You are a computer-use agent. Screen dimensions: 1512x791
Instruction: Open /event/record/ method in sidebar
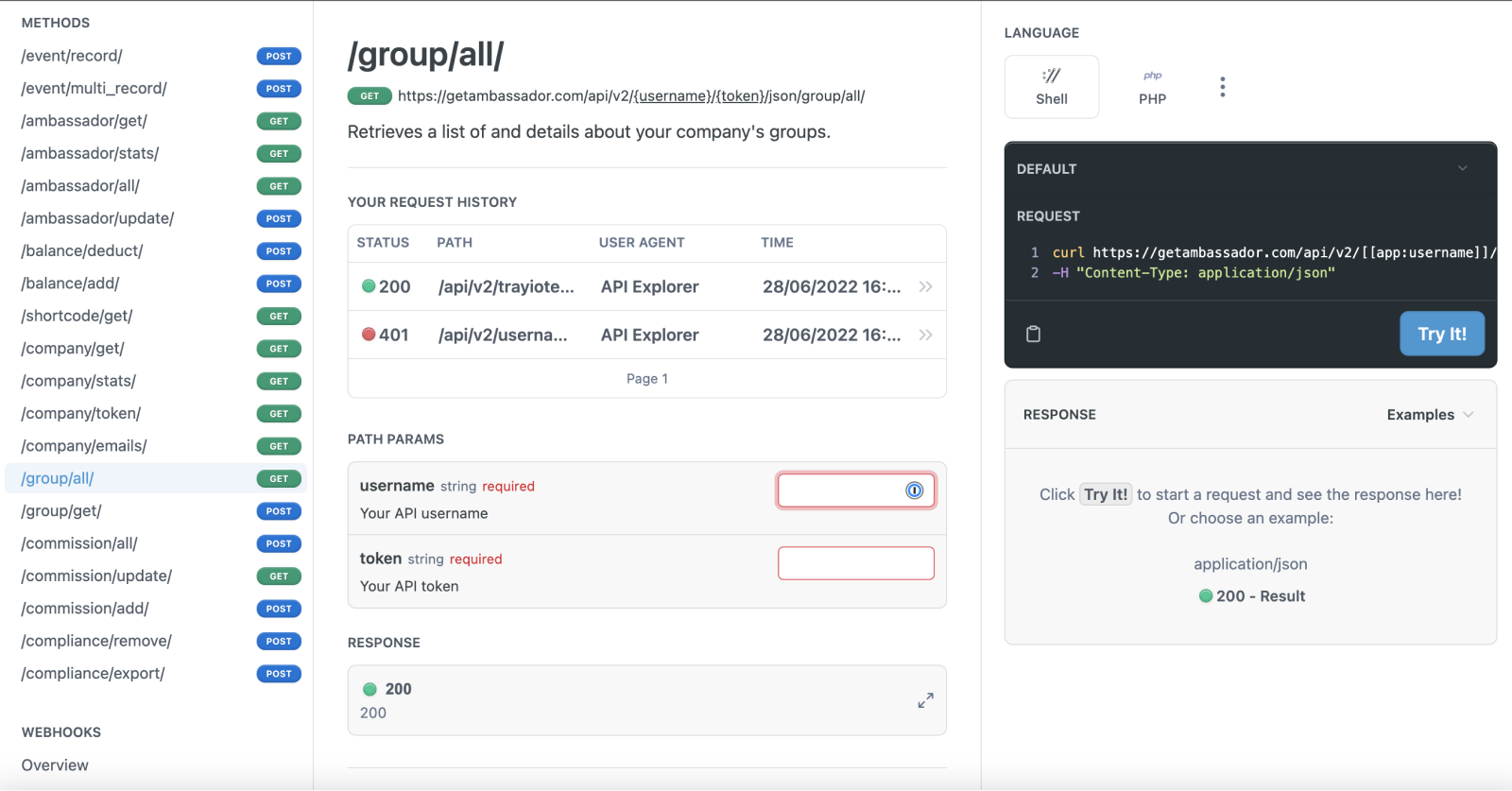pyautogui.click(x=72, y=56)
